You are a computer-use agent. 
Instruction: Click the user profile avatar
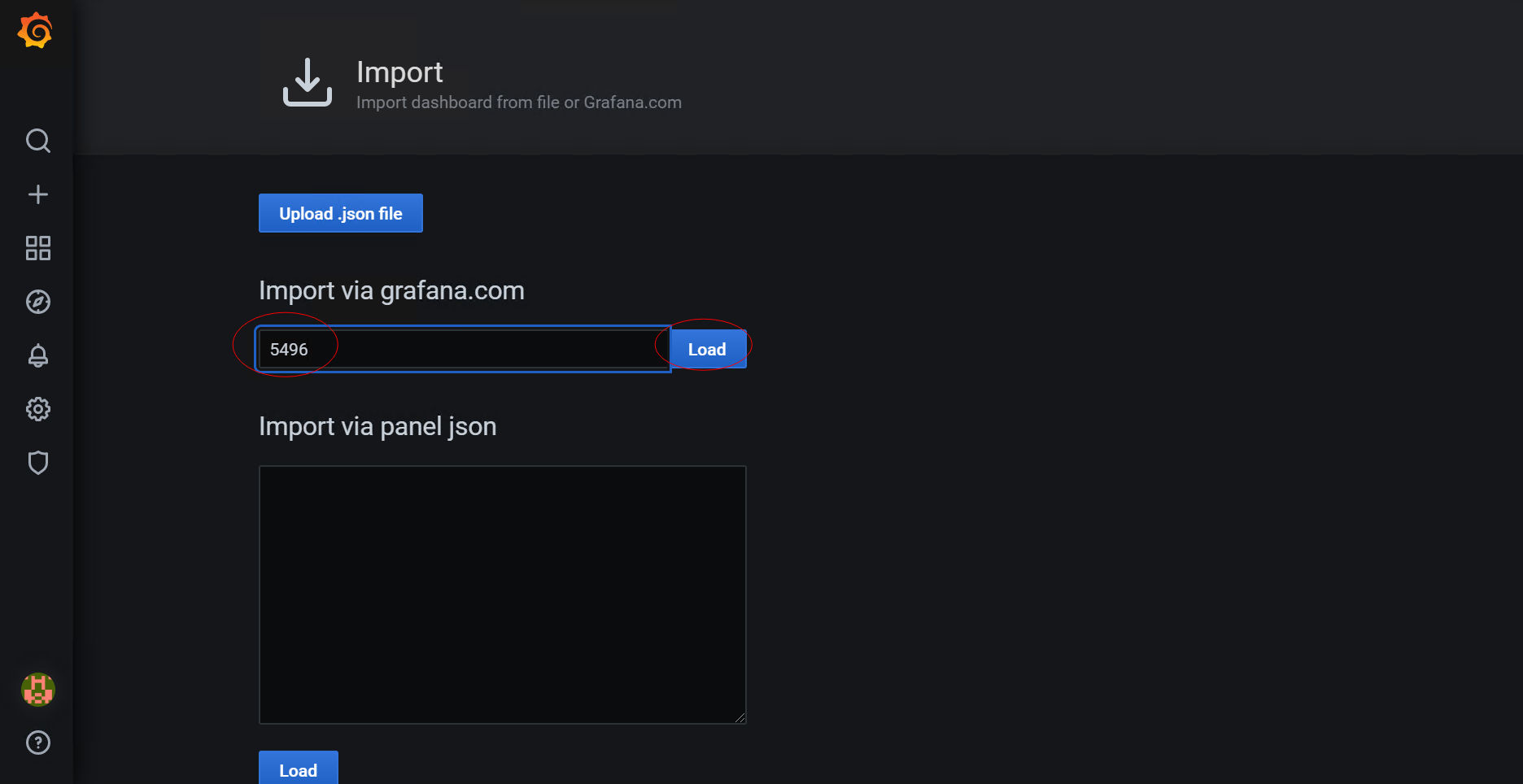pyautogui.click(x=38, y=690)
